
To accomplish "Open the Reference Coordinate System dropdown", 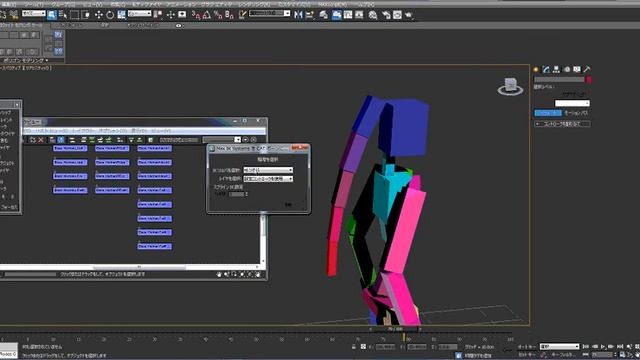I will [140, 13].
